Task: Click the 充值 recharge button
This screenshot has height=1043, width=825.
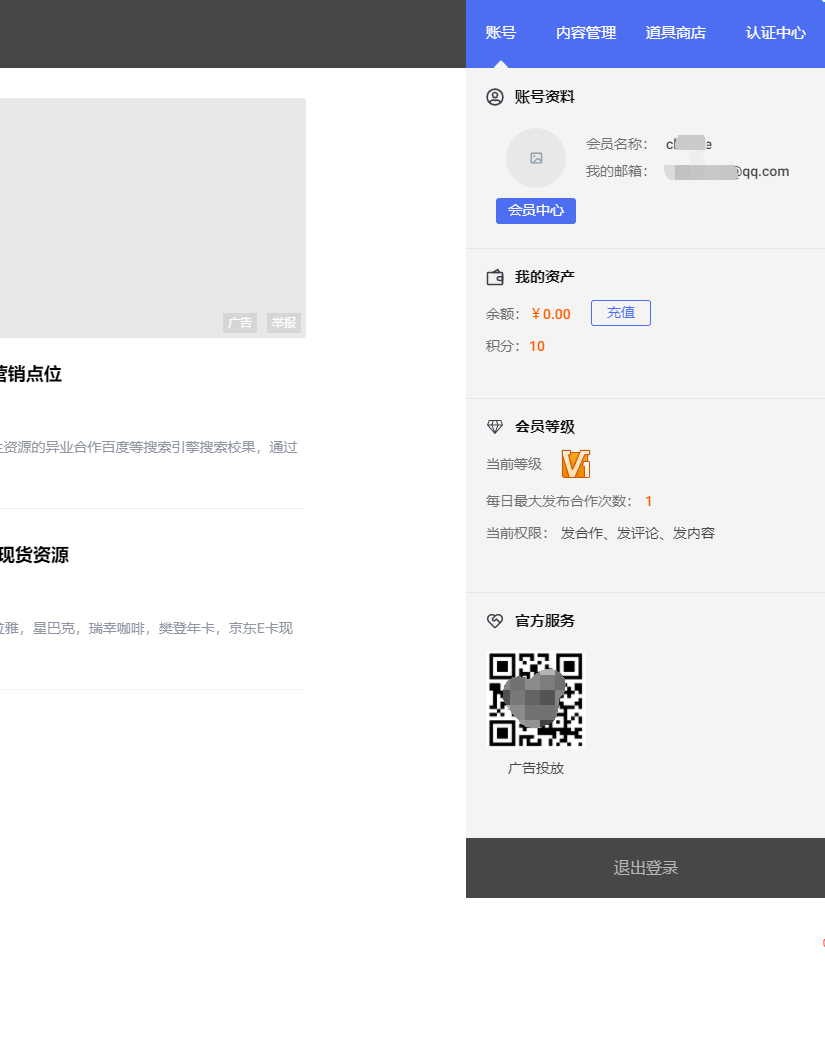Action: 620,312
